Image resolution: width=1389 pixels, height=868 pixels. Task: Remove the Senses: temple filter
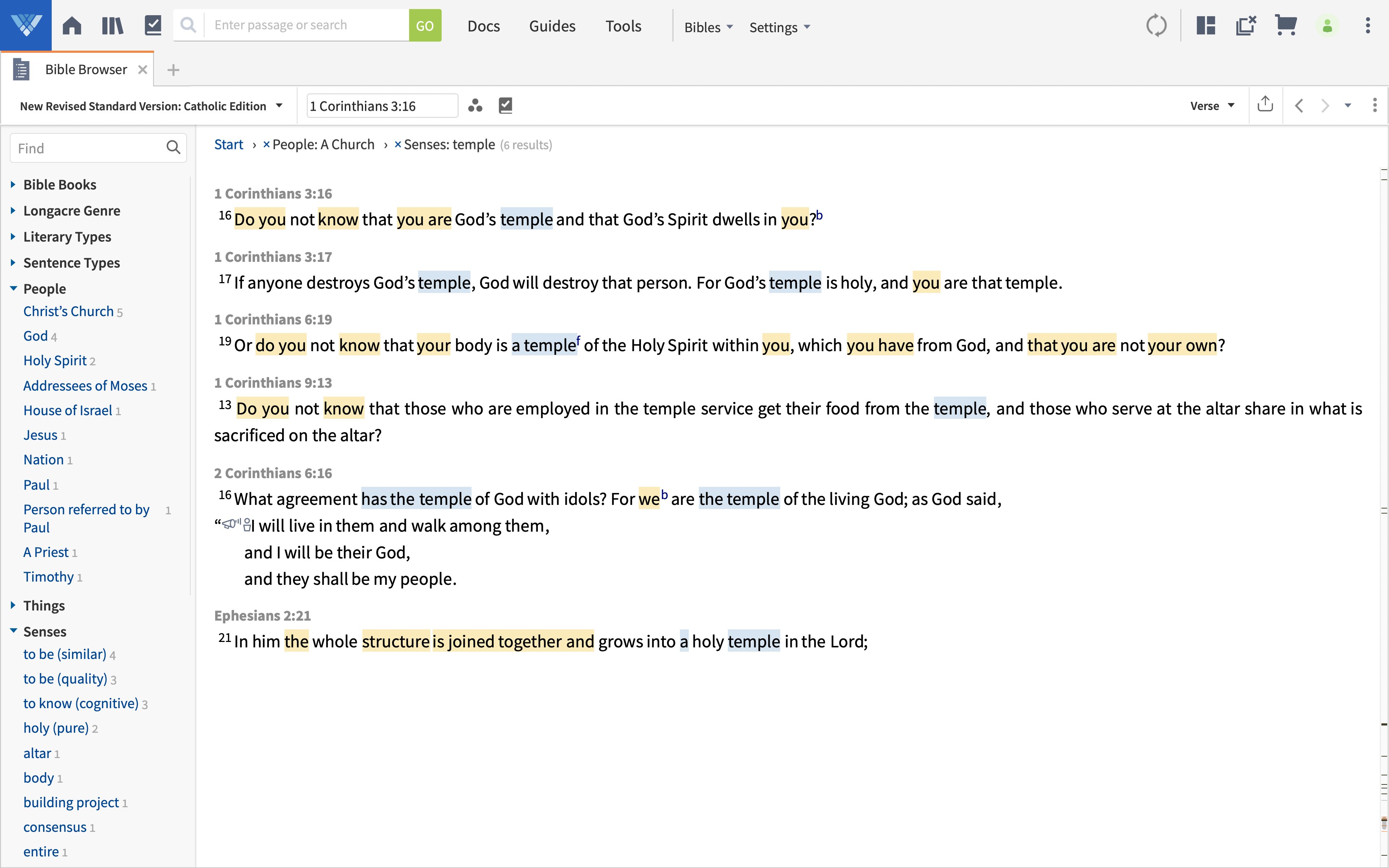point(398,145)
